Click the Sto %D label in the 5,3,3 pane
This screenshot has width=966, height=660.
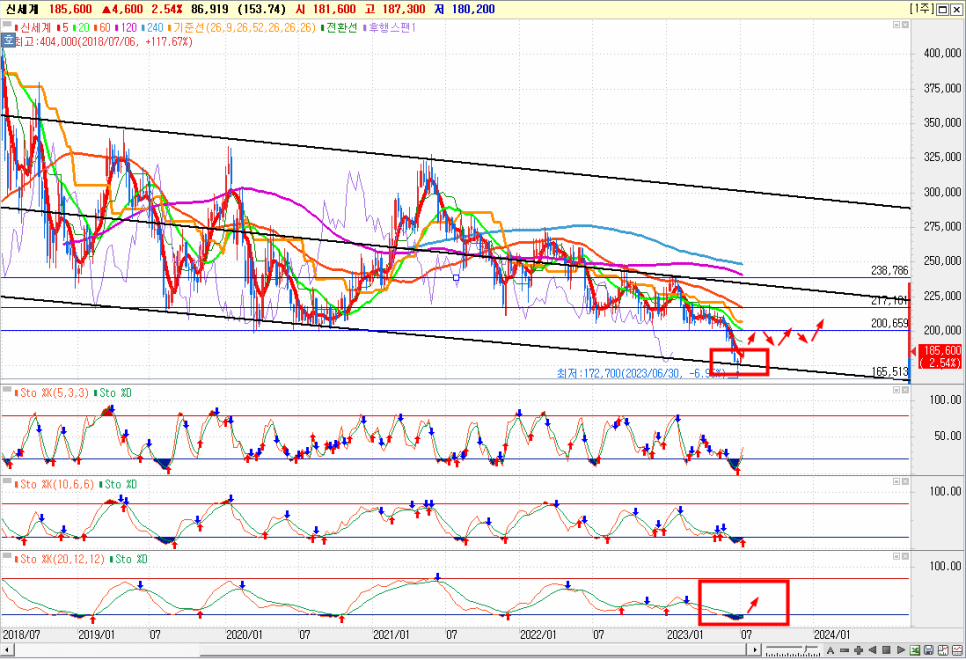tap(115, 393)
